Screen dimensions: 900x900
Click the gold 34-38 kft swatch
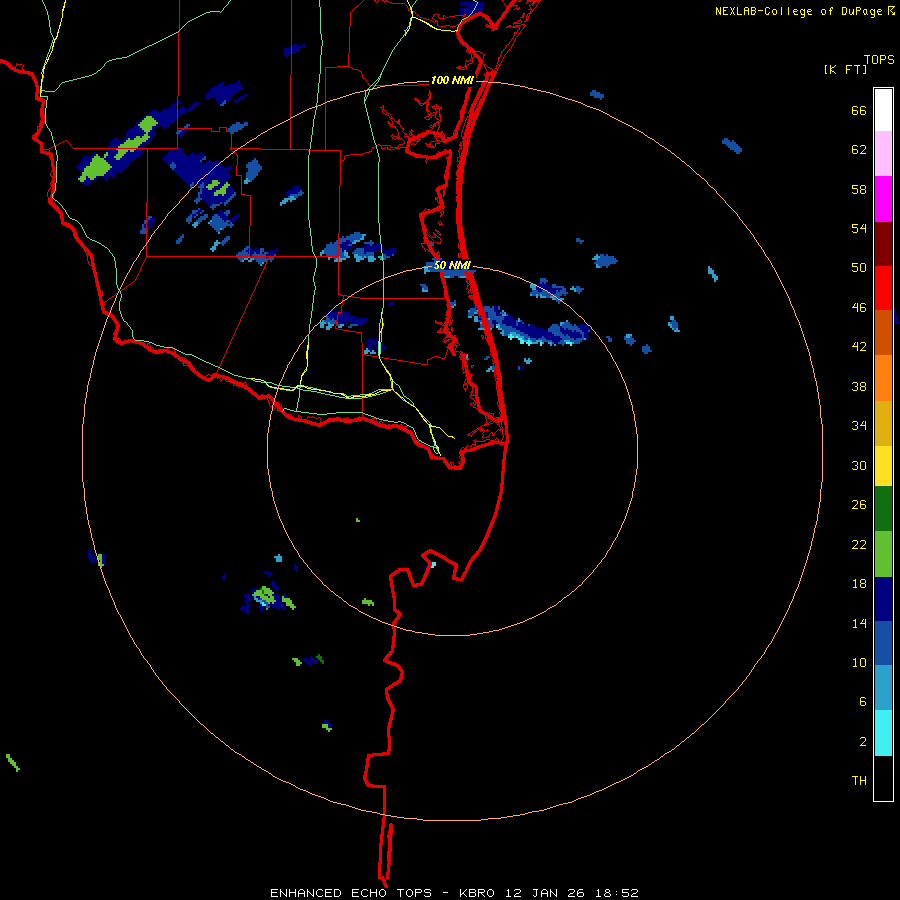click(883, 424)
